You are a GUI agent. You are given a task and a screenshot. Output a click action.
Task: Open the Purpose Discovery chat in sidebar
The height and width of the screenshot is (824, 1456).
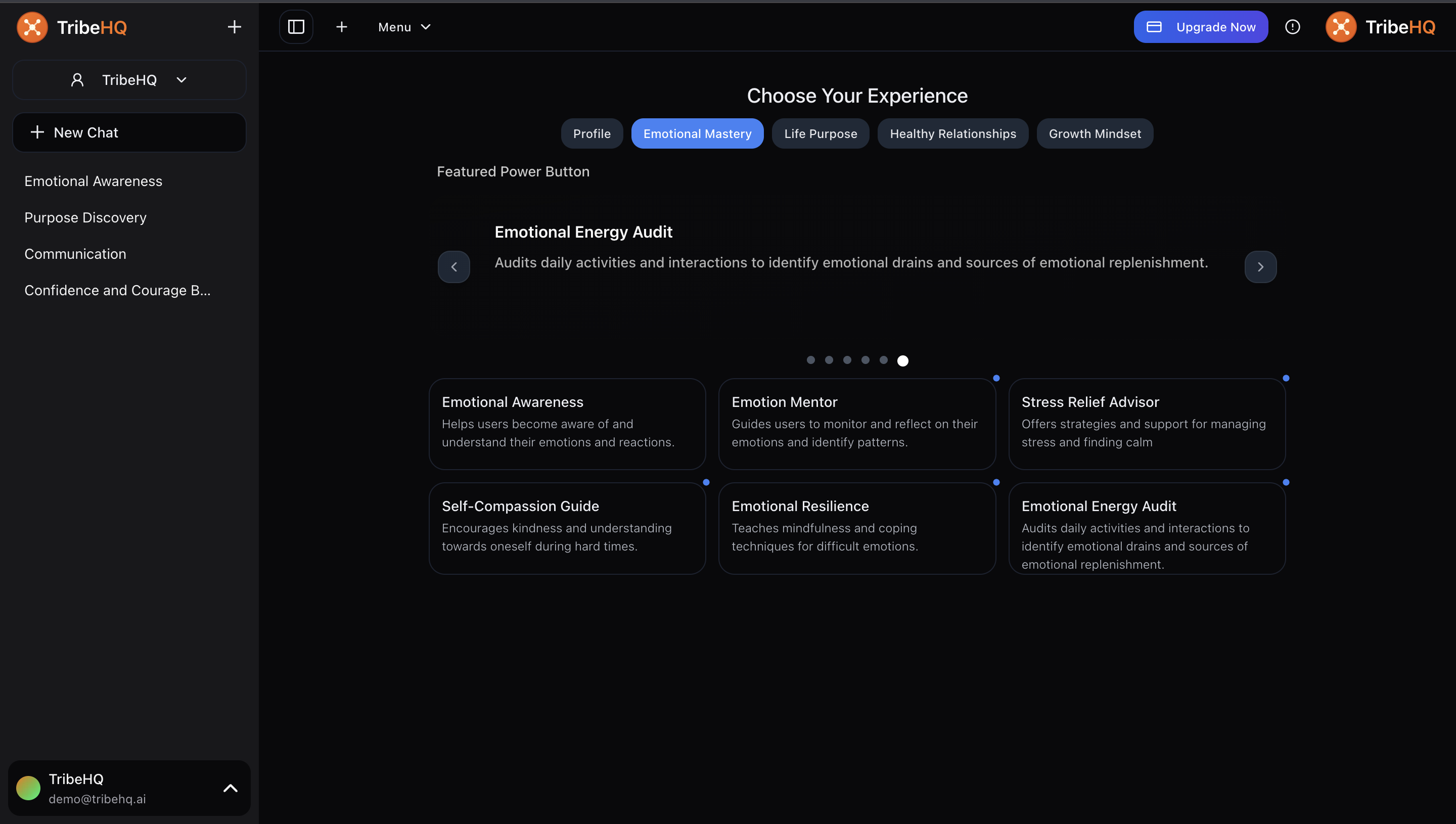[85, 217]
